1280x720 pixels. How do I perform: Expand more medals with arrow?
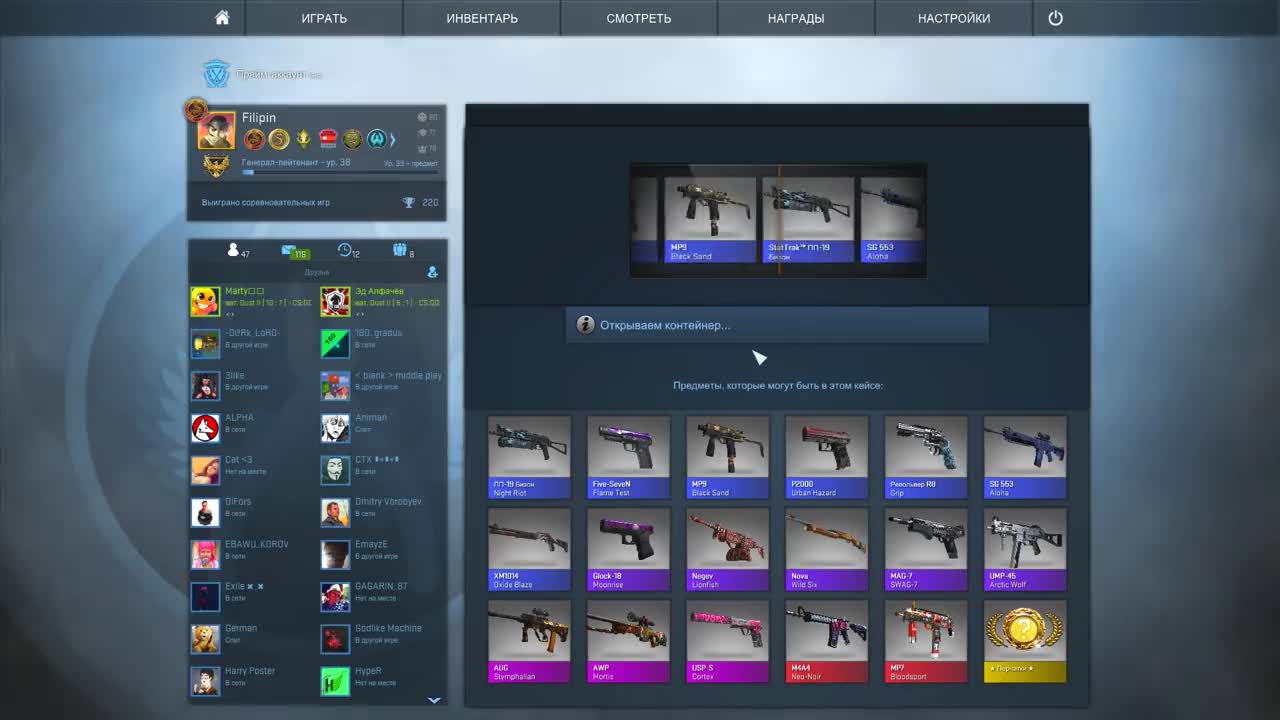pos(393,139)
